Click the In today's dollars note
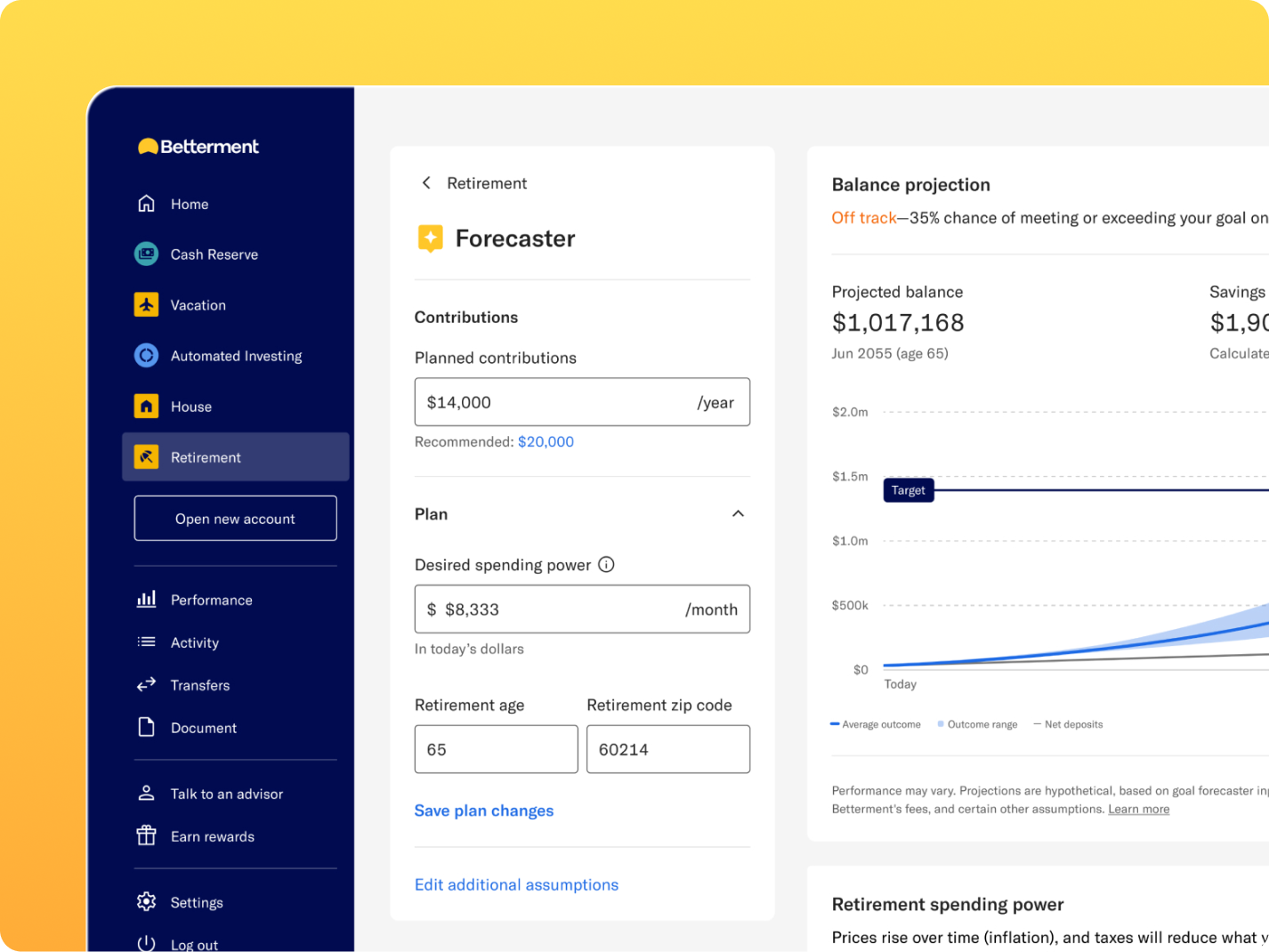 (469, 649)
